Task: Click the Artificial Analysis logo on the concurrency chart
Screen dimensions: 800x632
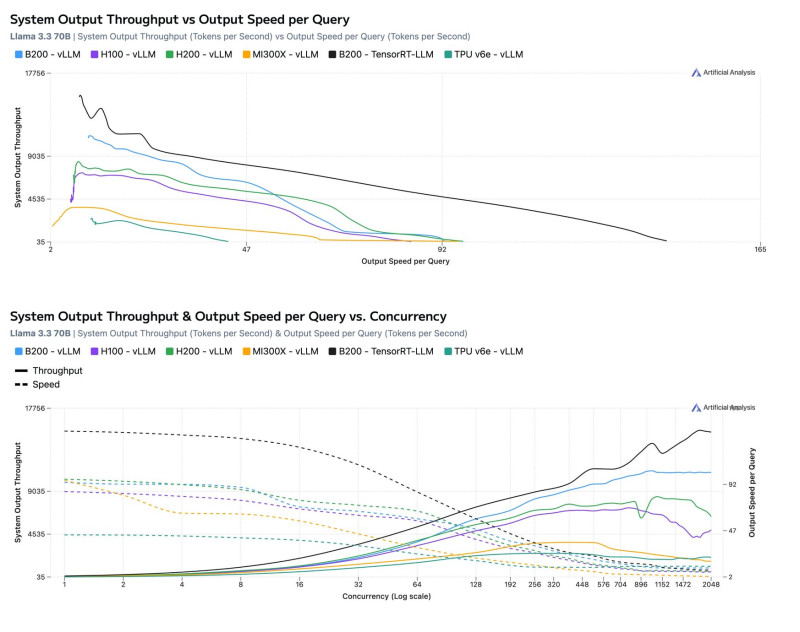Action: 723,407
